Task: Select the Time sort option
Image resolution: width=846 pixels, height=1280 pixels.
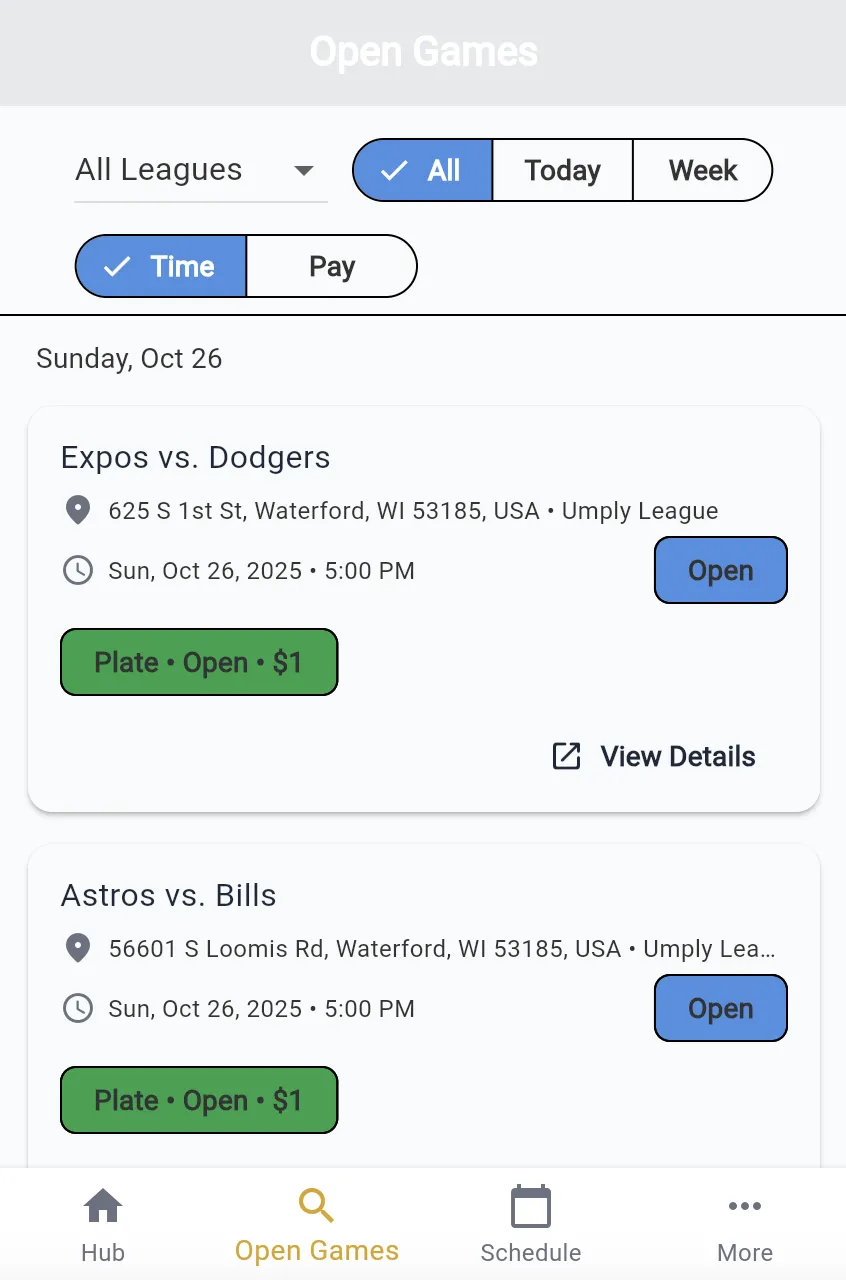Action: click(161, 266)
